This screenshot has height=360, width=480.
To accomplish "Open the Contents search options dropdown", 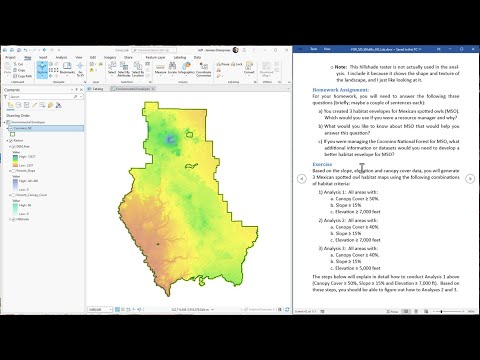I will pos(81,97).
